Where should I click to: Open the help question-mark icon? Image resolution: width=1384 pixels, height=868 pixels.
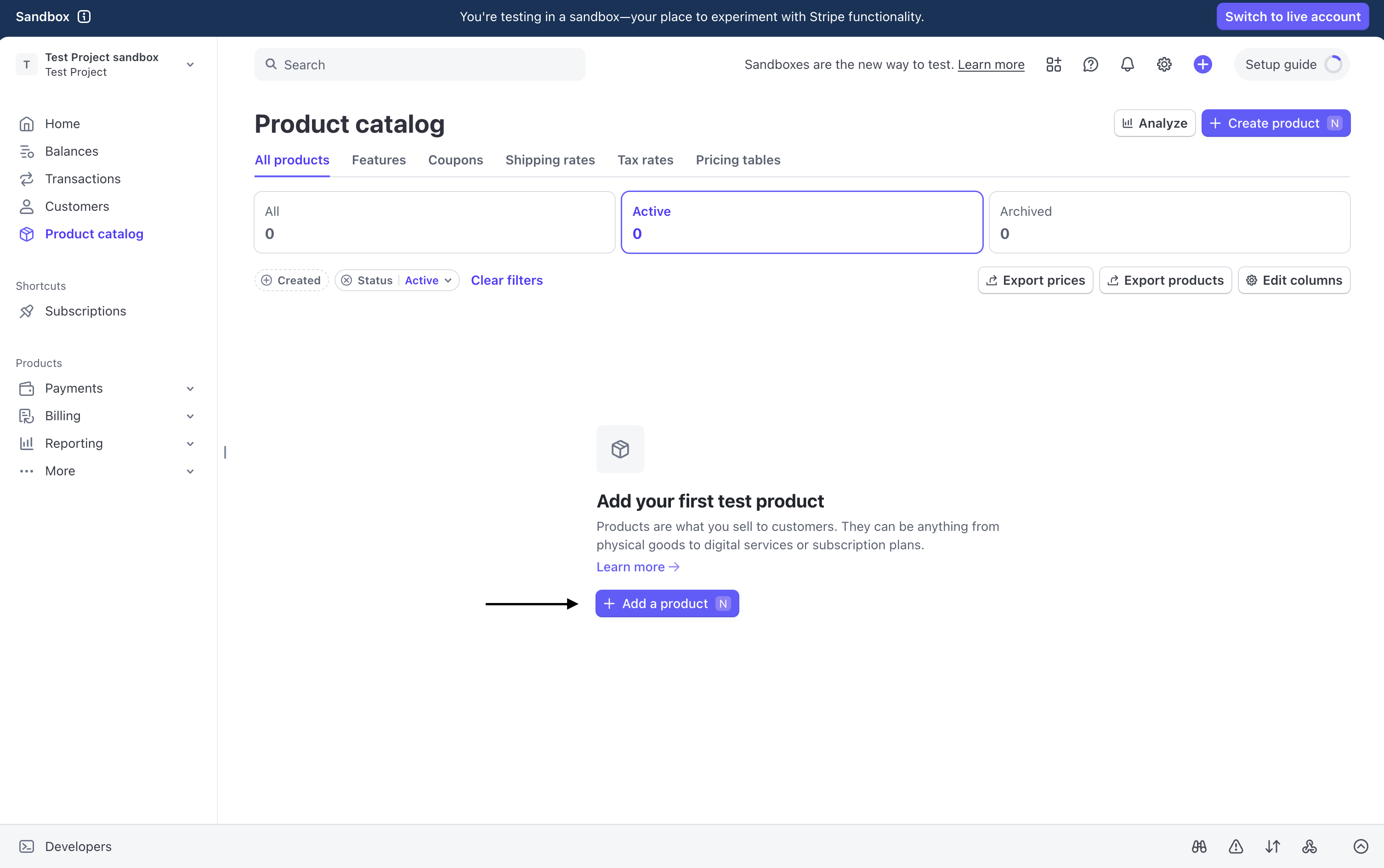(x=1090, y=64)
